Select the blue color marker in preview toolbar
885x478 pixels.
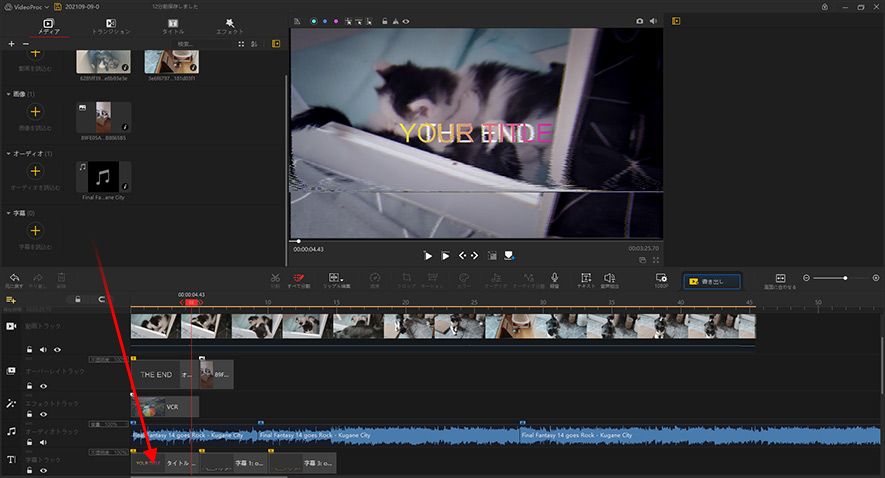coord(325,21)
